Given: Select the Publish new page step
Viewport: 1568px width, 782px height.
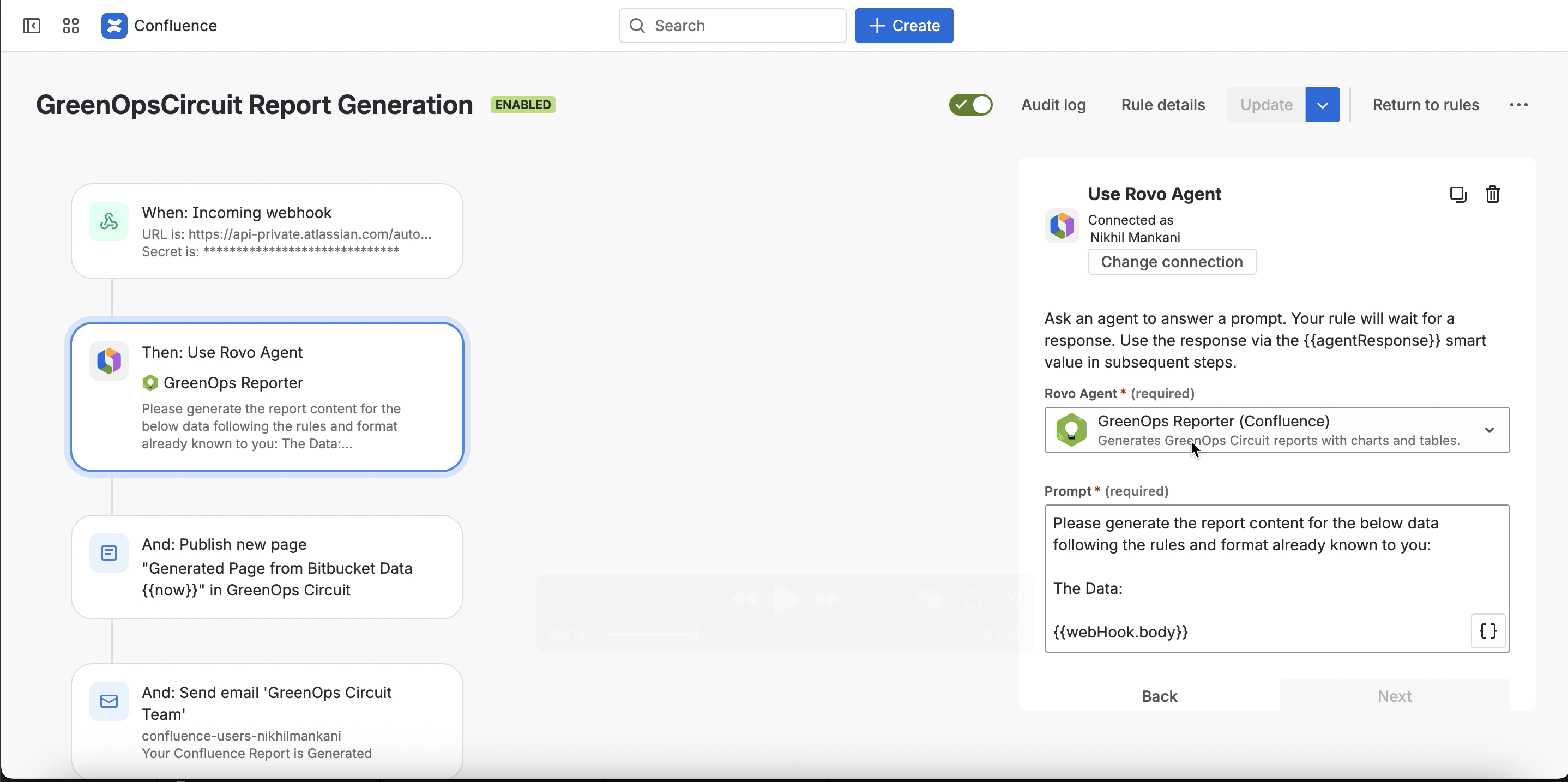Looking at the screenshot, I should (267, 567).
